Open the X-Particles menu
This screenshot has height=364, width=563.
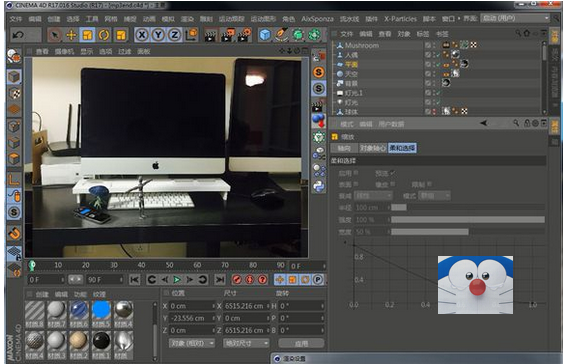[400, 19]
